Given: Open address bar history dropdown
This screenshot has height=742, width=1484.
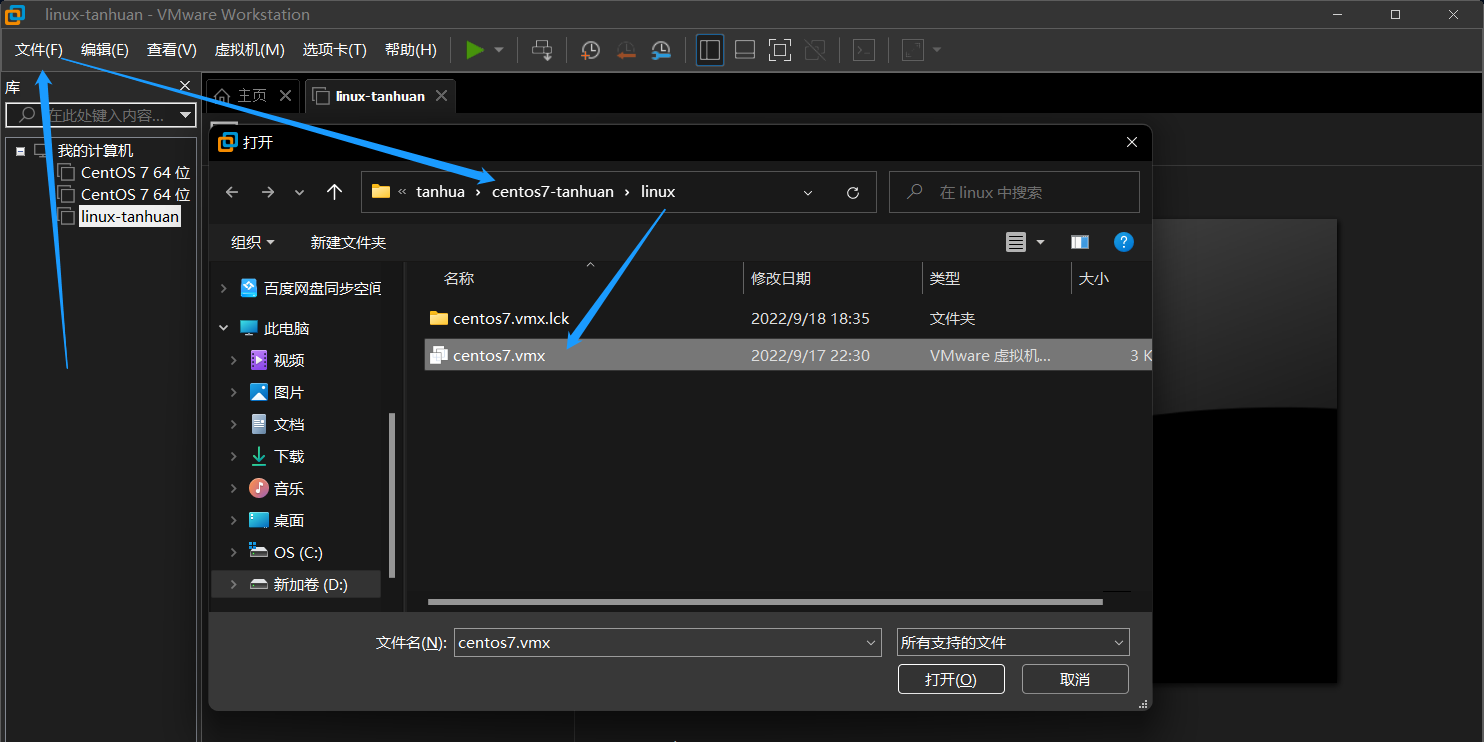Looking at the screenshot, I should [808, 192].
